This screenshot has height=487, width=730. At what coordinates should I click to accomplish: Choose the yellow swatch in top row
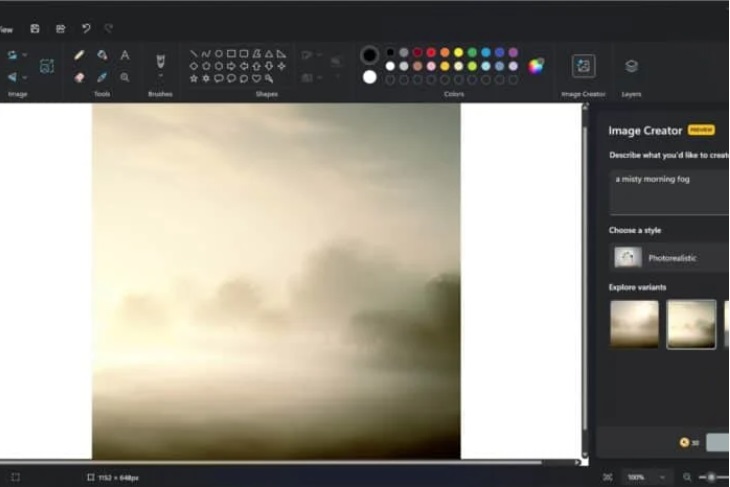pos(459,53)
